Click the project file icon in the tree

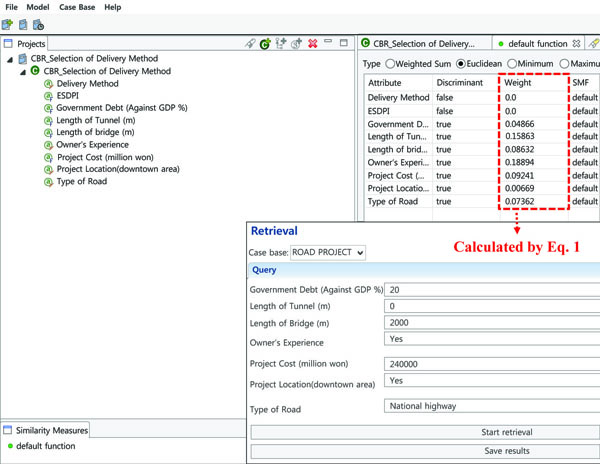pos(23,59)
